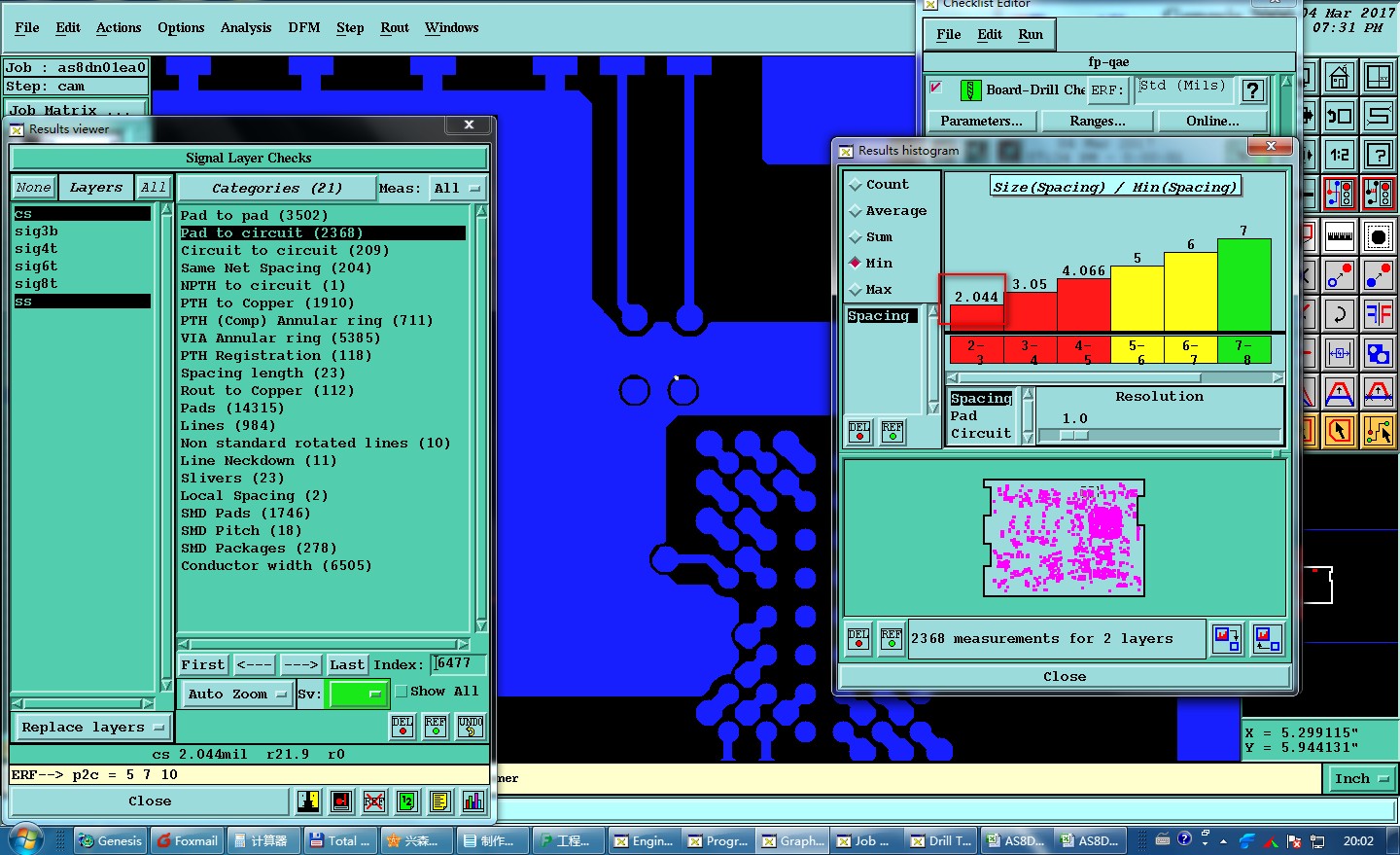Click the UNDO icon in Results viewer
The width and height of the screenshot is (1400, 855).
(471, 727)
